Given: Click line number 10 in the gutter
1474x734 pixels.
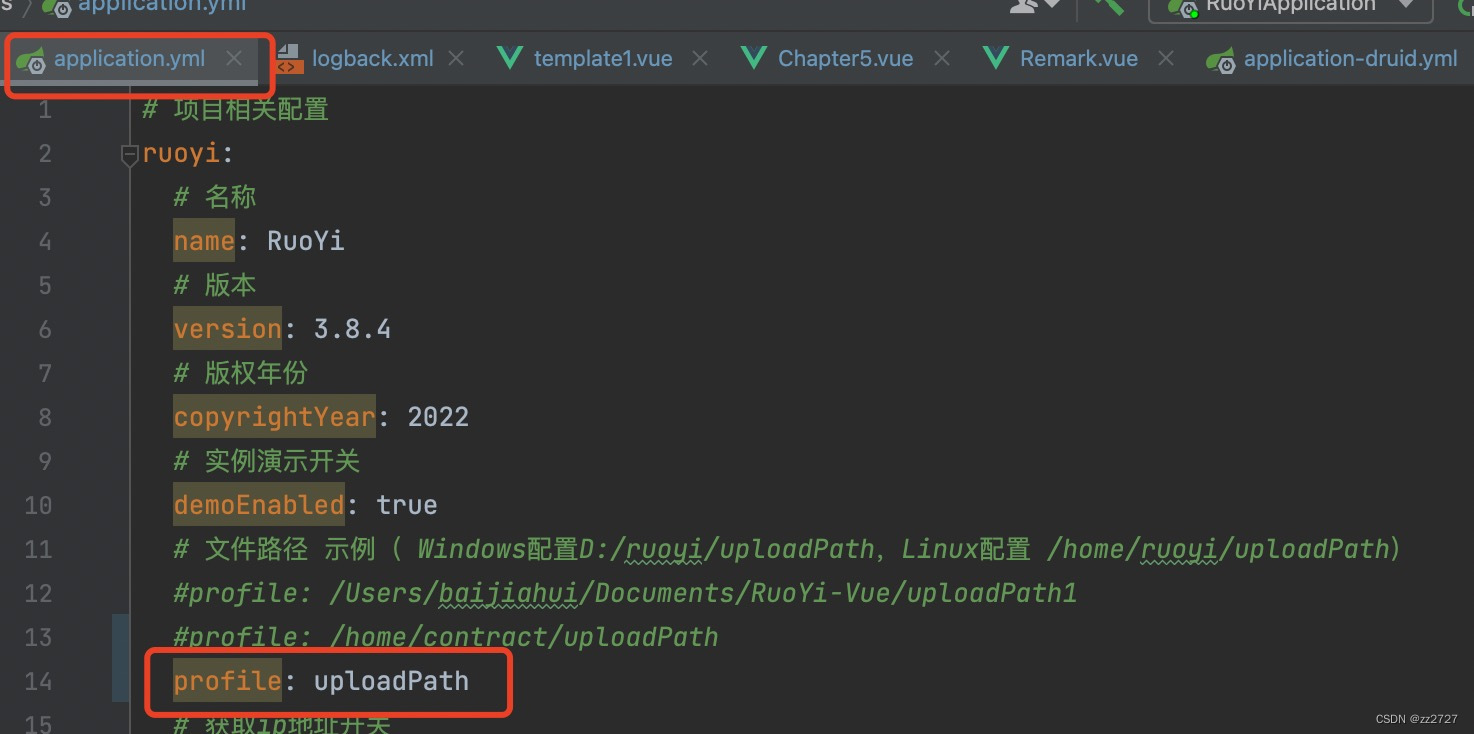Looking at the screenshot, I should 38,505.
